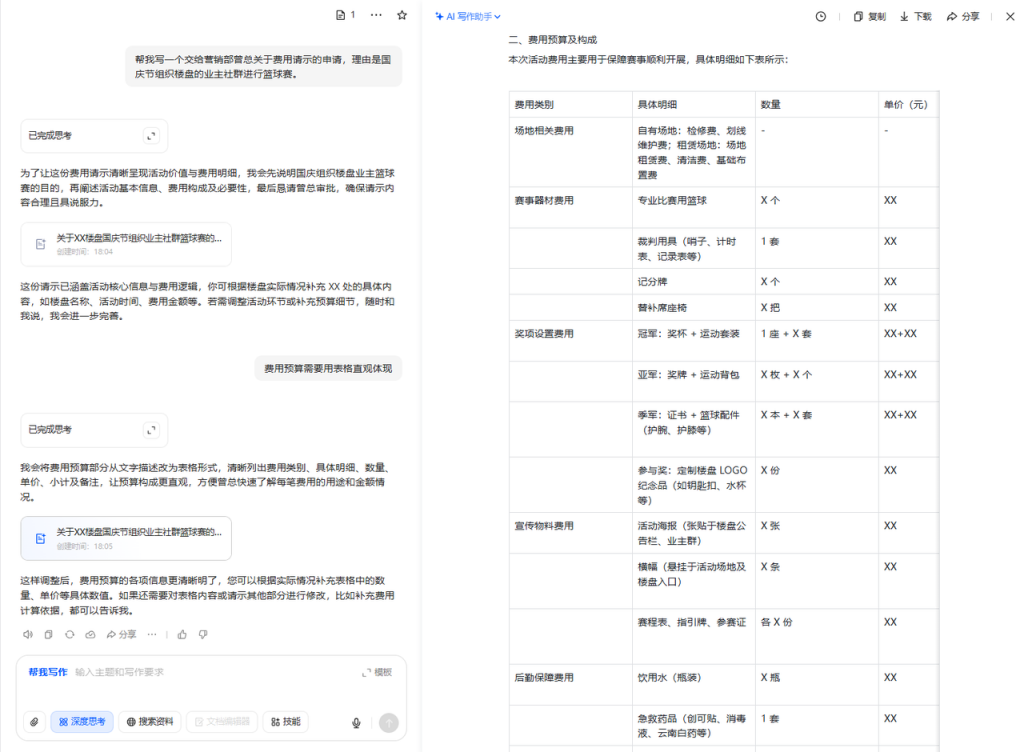Click the writing prompt input field
Screen dimensions: 1024x752
(210, 672)
